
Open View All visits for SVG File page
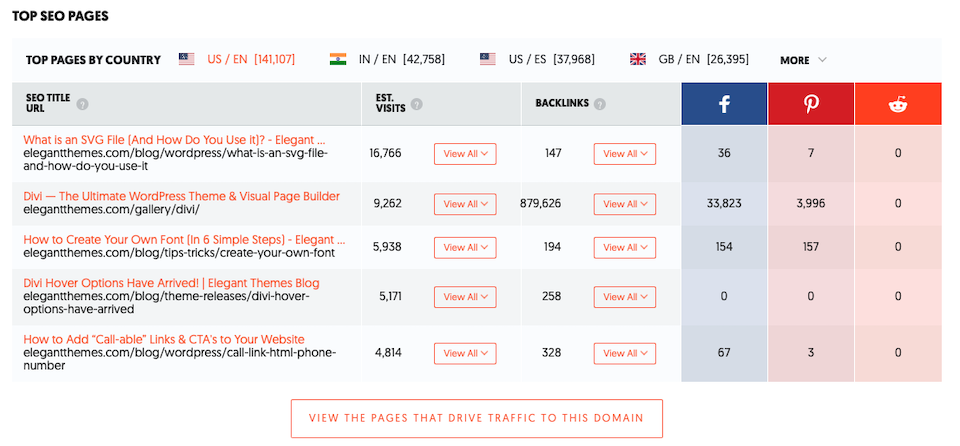(x=465, y=154)
